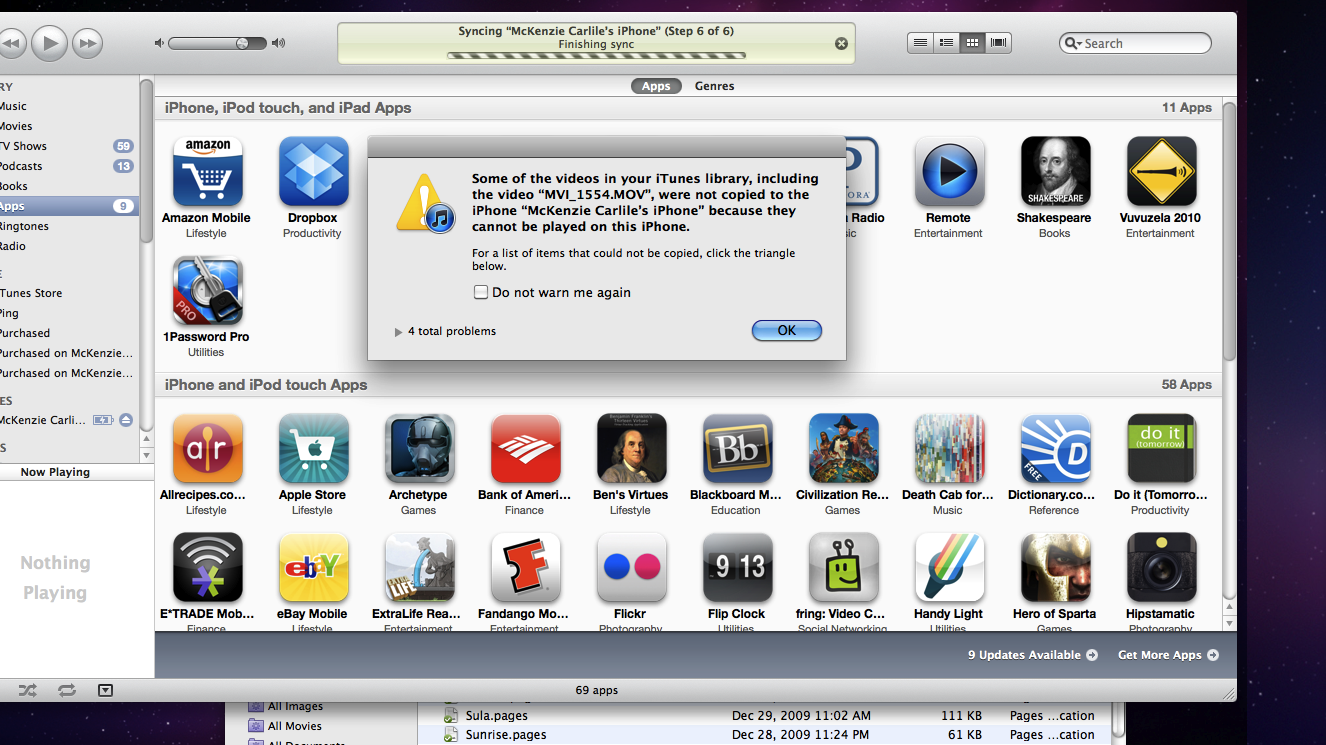Open Ringtones in the sidebar
This screenshot has height=745, width=1326.
pos(68,226)
